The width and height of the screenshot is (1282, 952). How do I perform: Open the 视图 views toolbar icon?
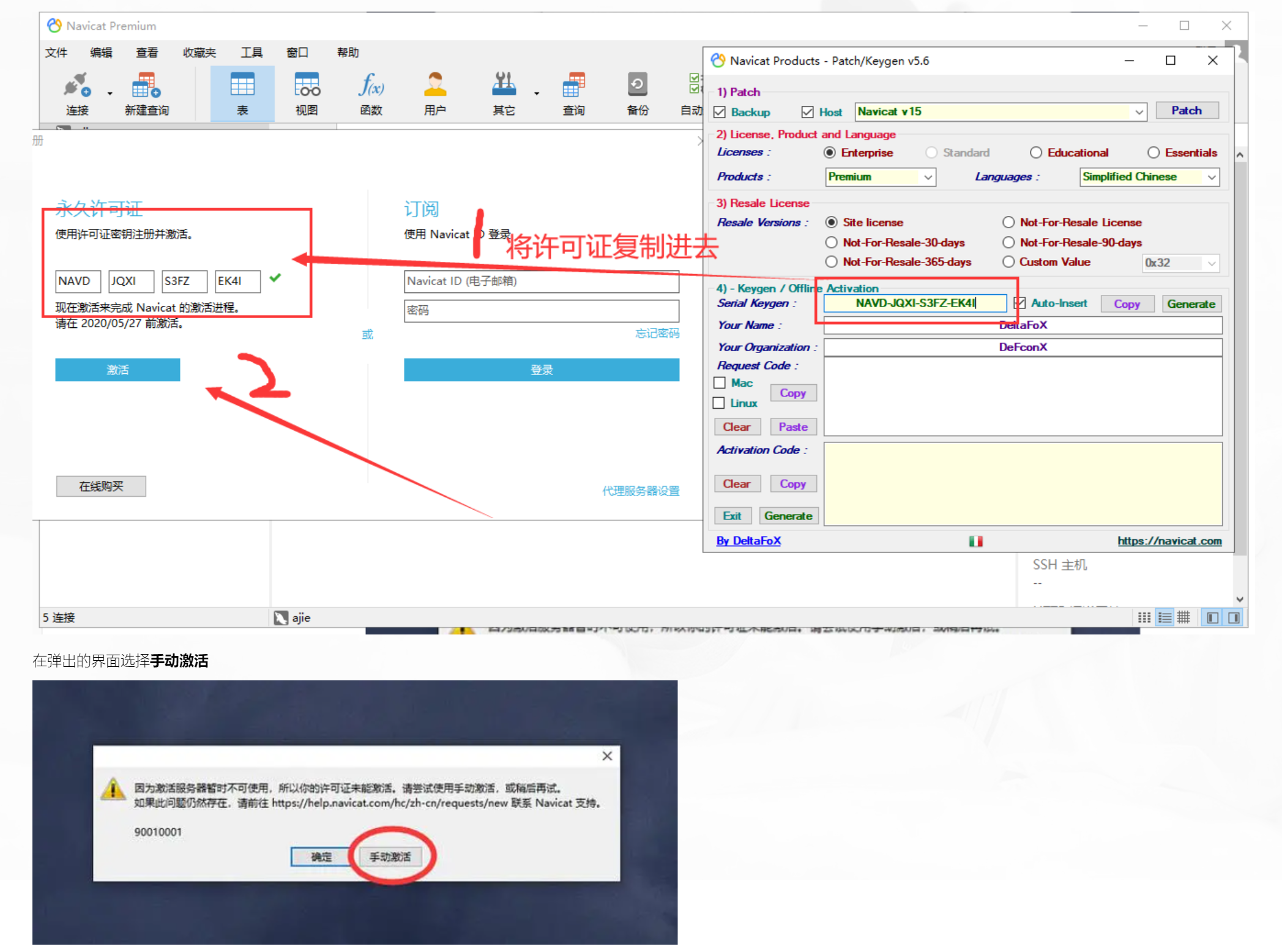pos(307,93)
